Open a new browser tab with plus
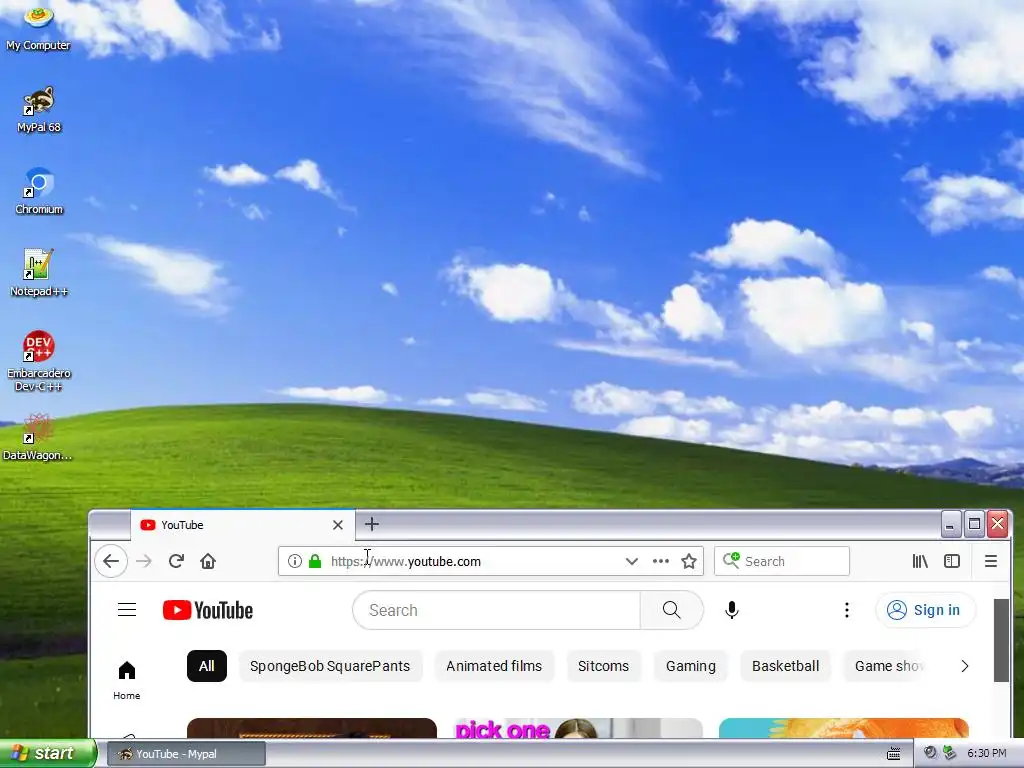The height and width of the screenshot is (768, 1024). [x=372, y=524]
